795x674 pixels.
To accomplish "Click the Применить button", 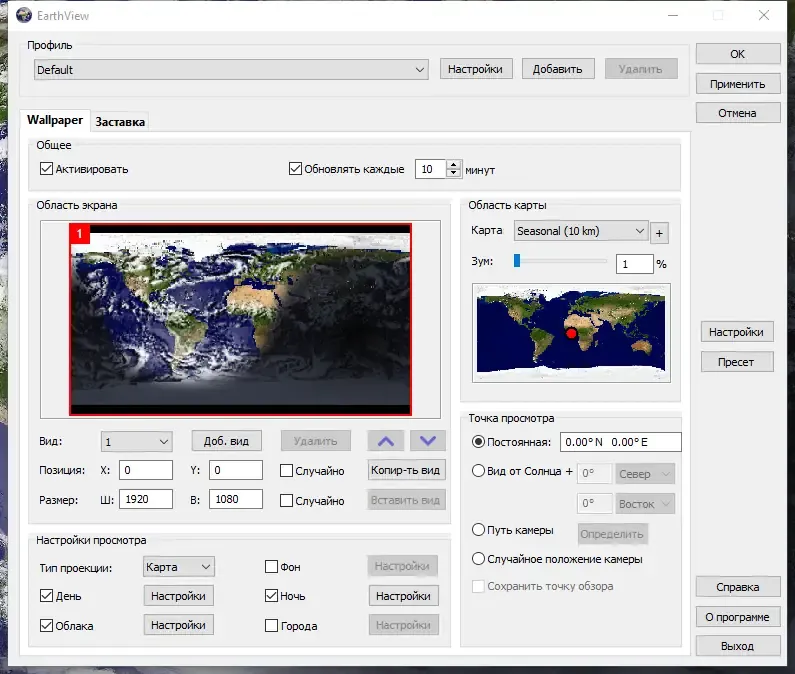I will 737,84.
